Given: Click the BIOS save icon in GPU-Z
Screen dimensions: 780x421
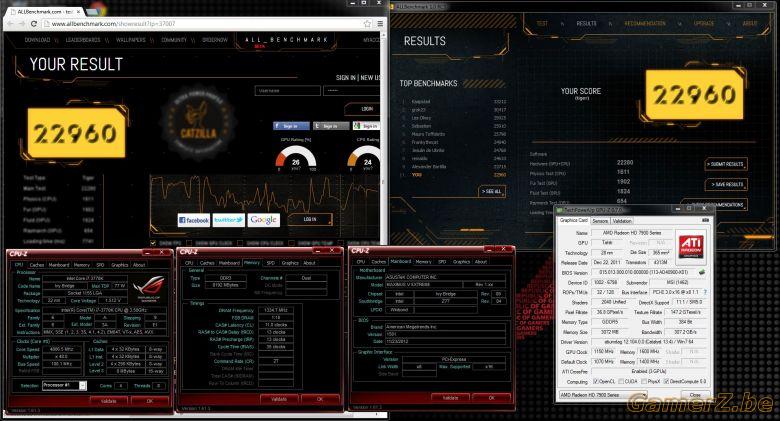Looking at the screenshot, I should [x=701, y=272].
